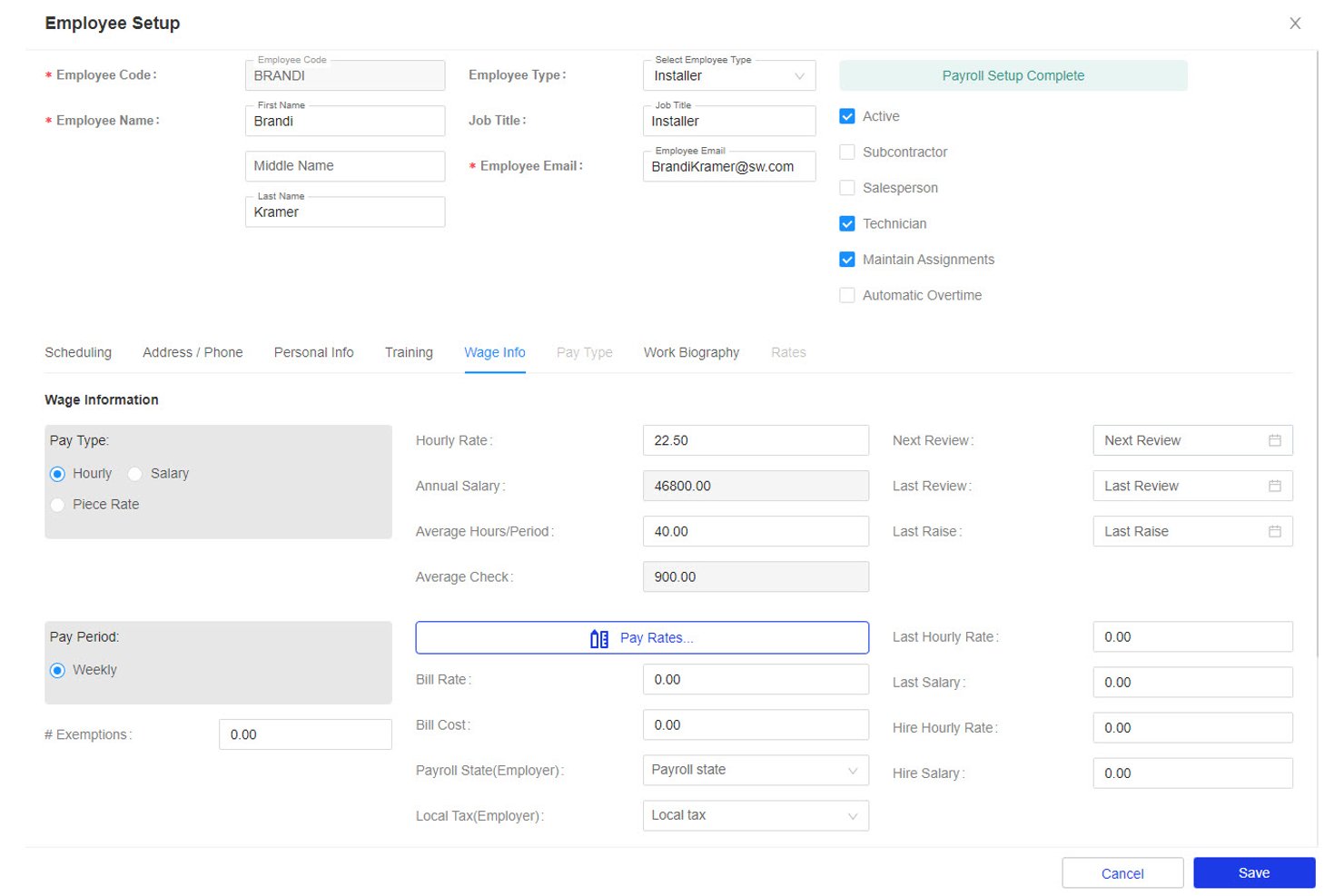1344x896 pixels.
Task: Click the Last Name field
Action: tap(345, 212)
